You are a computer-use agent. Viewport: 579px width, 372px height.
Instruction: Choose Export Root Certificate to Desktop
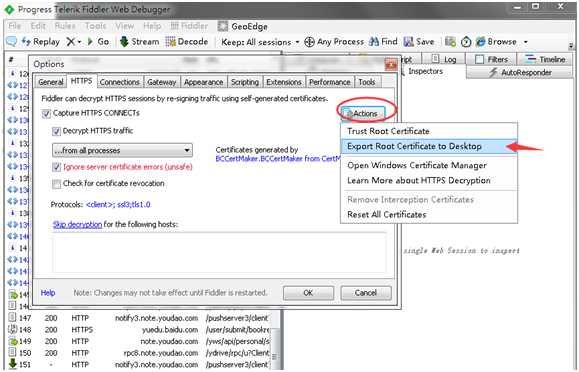coord(429,146)
